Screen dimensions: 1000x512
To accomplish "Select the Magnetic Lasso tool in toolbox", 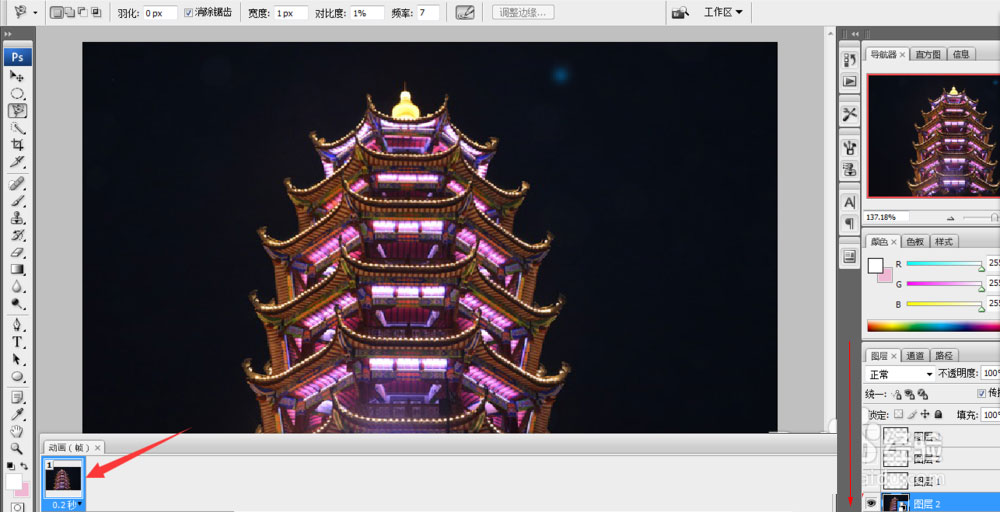I will (17, 110).
